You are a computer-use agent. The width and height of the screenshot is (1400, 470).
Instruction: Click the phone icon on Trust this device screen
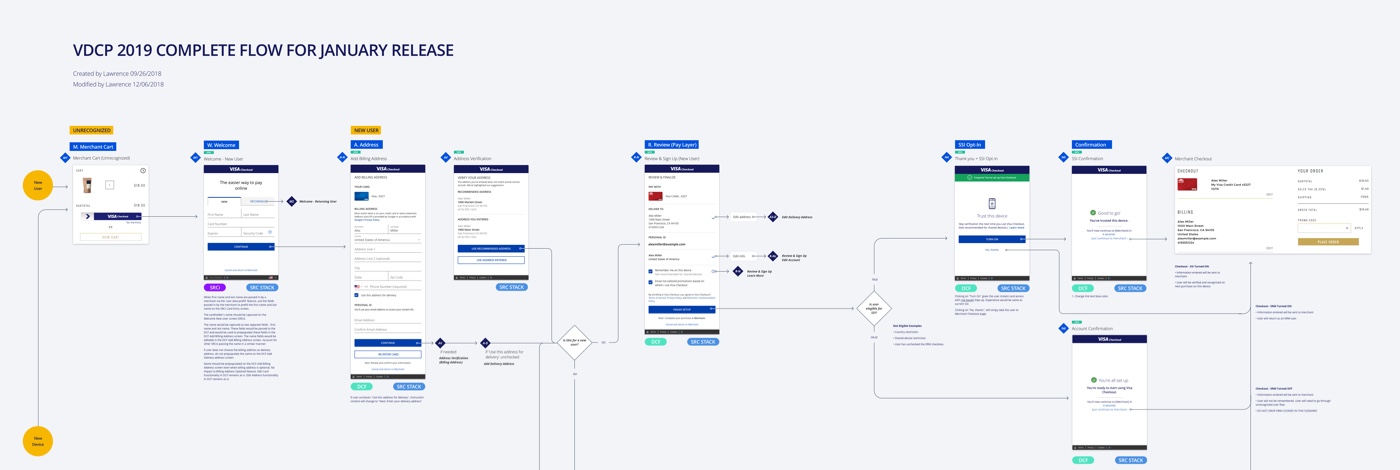point(991,204)
